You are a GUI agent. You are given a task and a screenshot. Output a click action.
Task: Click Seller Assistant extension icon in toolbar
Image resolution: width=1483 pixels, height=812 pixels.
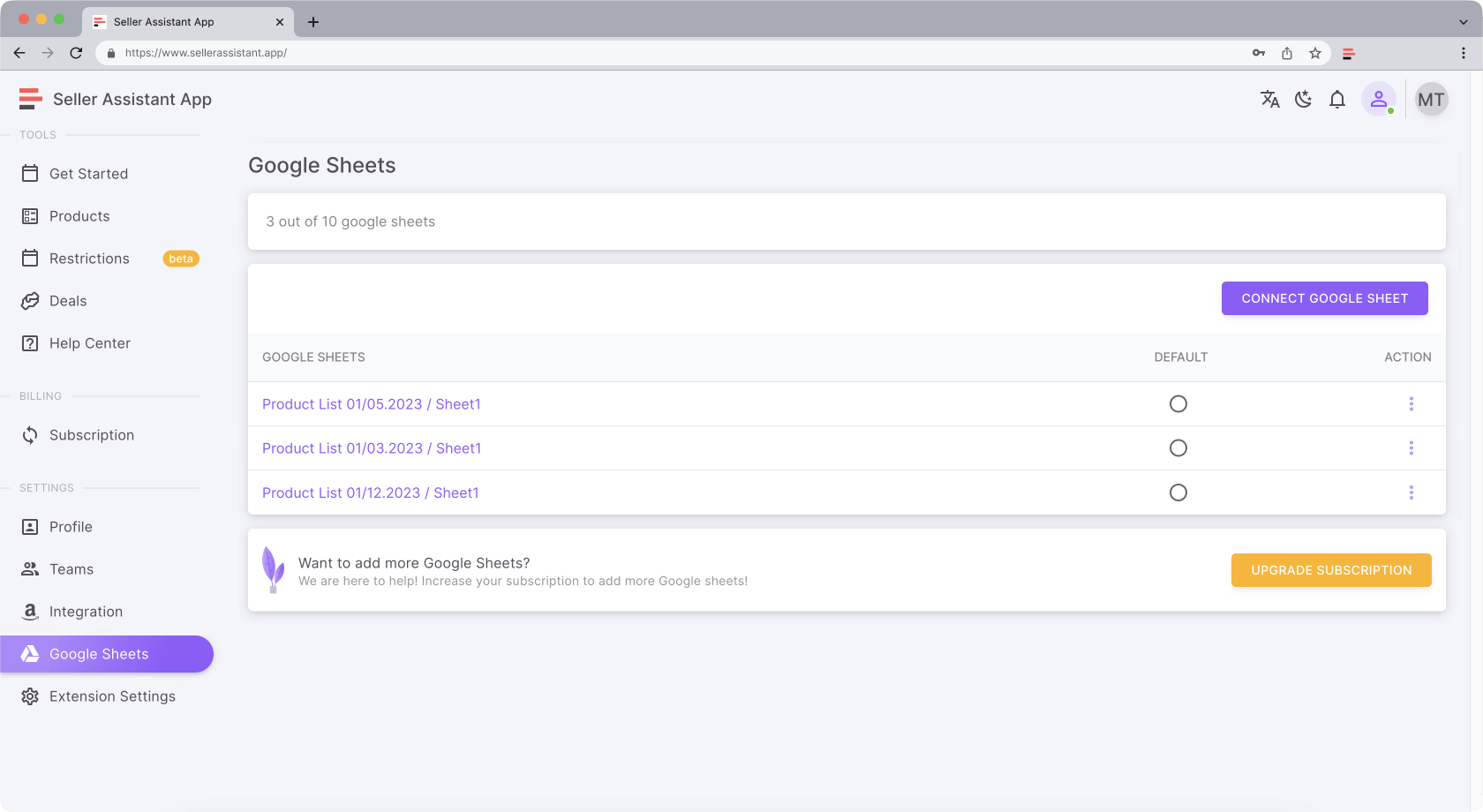pyautogui.click(x=1349, y=53)
